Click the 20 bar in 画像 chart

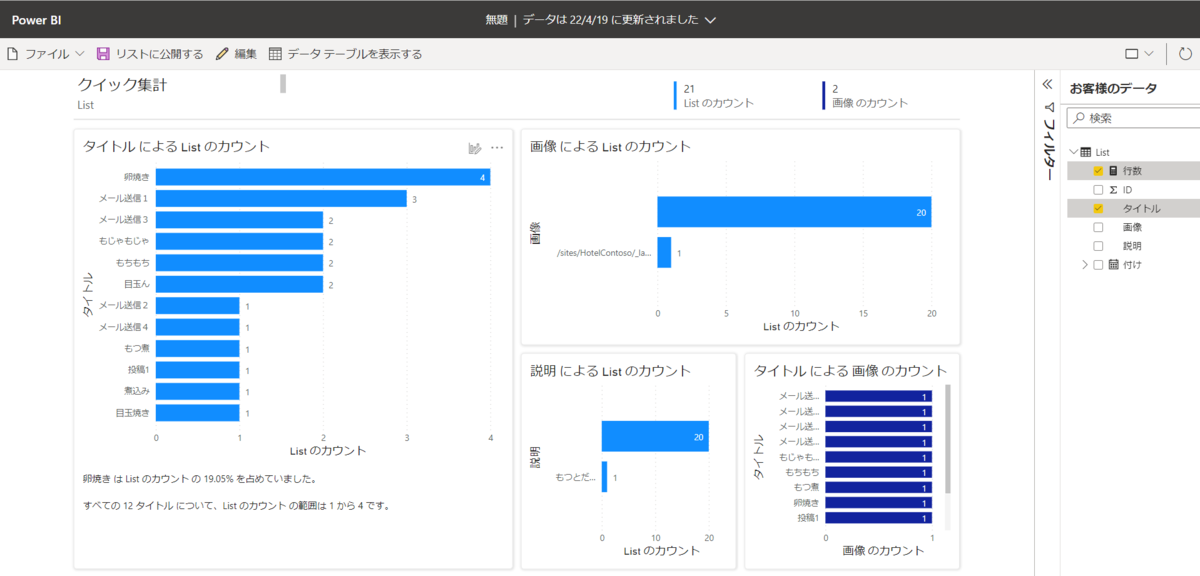pyautogui.click(x=794, y=212)
